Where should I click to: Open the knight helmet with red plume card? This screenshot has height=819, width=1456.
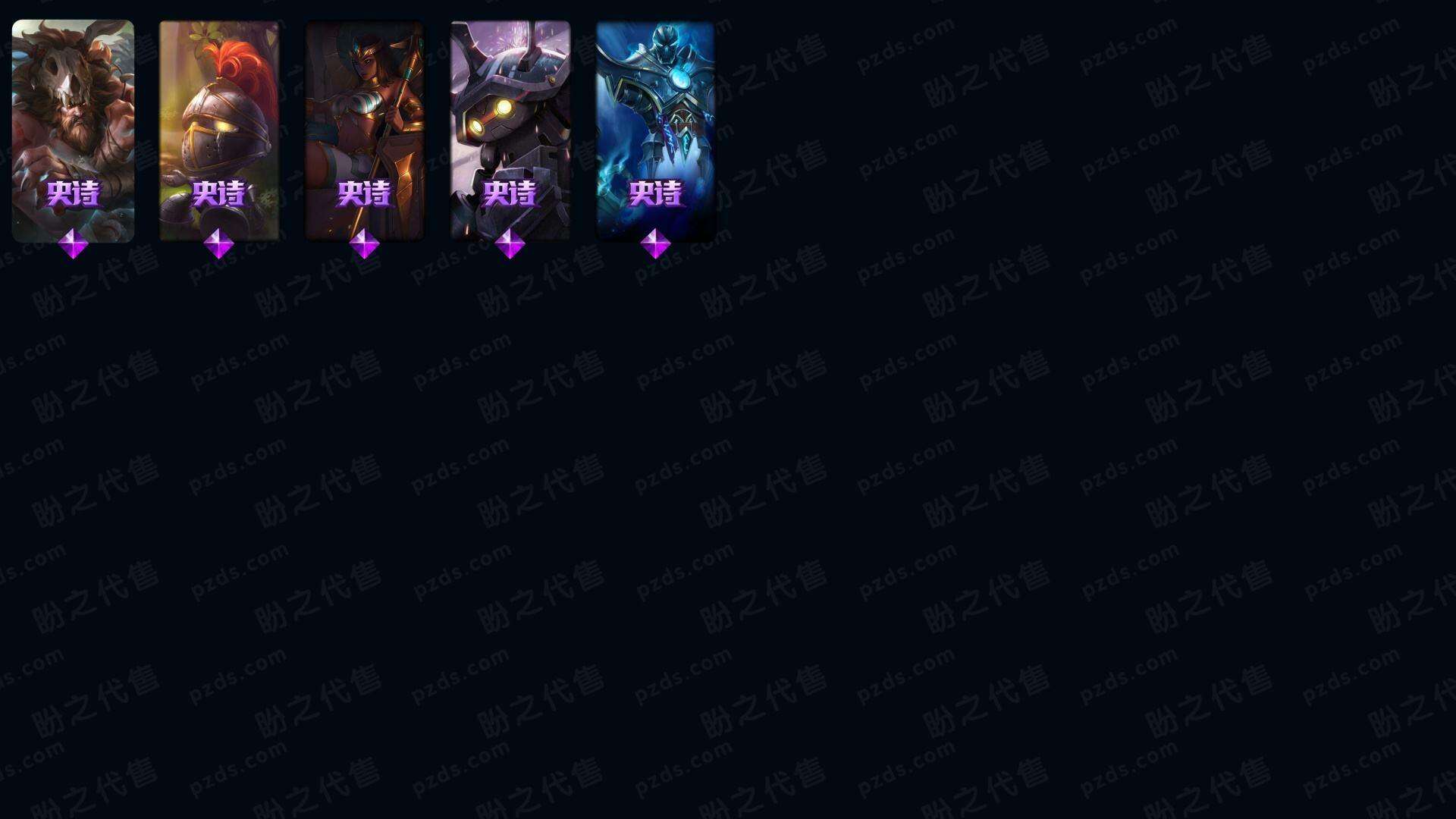click(218, 130)
